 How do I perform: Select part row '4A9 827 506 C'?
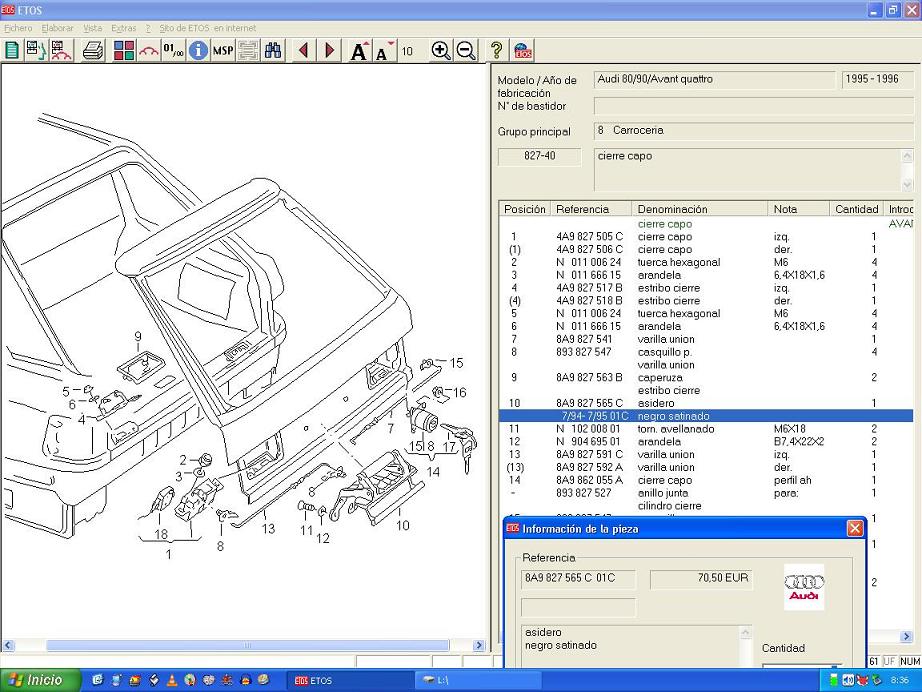pyautogui.click(x=706, y=249)
